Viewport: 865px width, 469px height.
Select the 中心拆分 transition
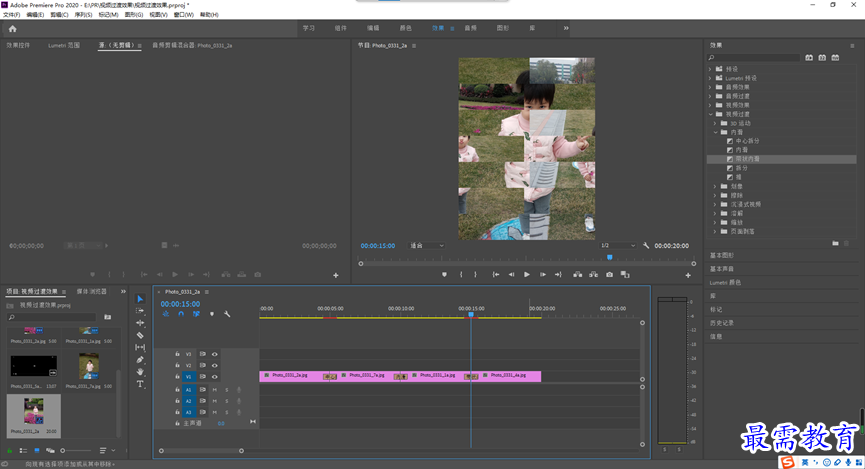(747, 141)
